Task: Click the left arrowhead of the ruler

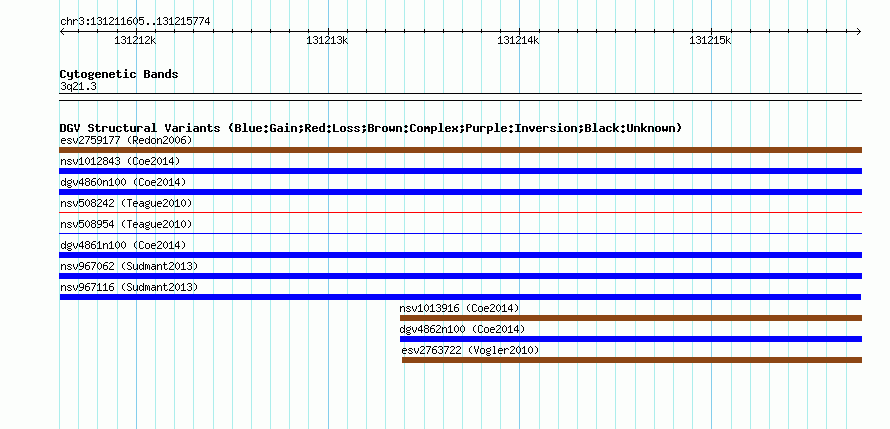Action: click(62, 31)
